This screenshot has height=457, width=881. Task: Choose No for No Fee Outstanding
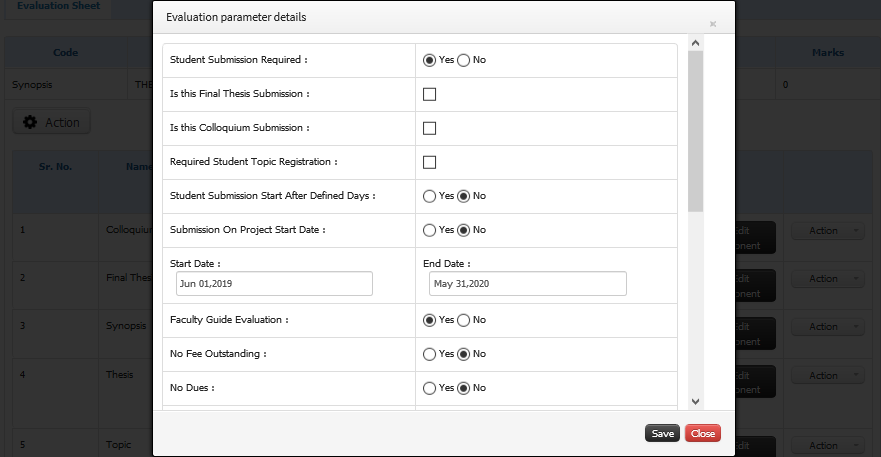tap(464, 354)
